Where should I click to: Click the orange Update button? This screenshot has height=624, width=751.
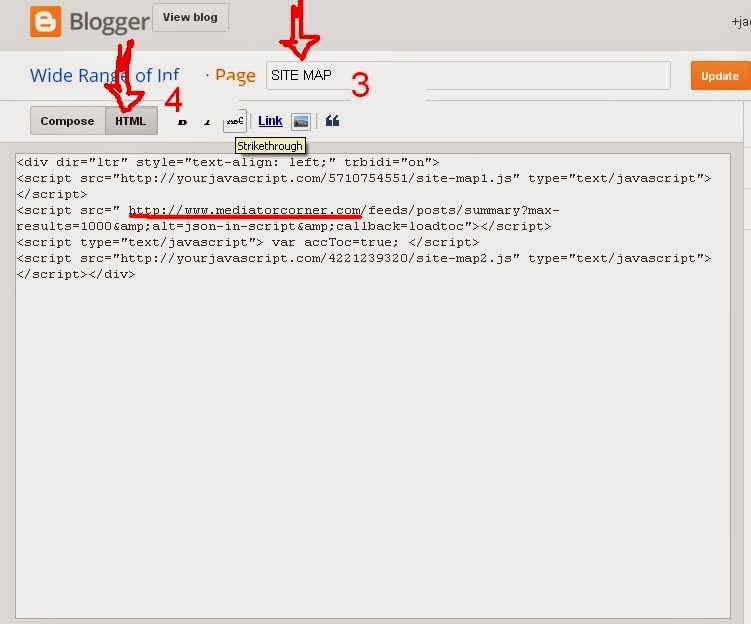coord(720,76)
